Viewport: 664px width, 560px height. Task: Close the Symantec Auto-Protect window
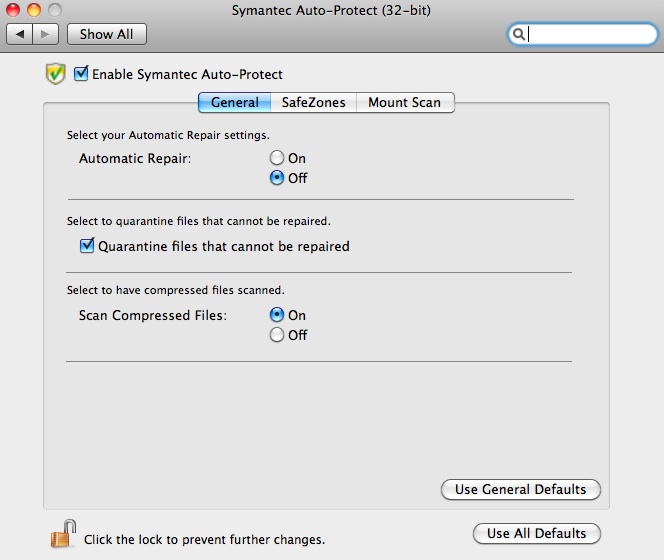pos(14,10)
